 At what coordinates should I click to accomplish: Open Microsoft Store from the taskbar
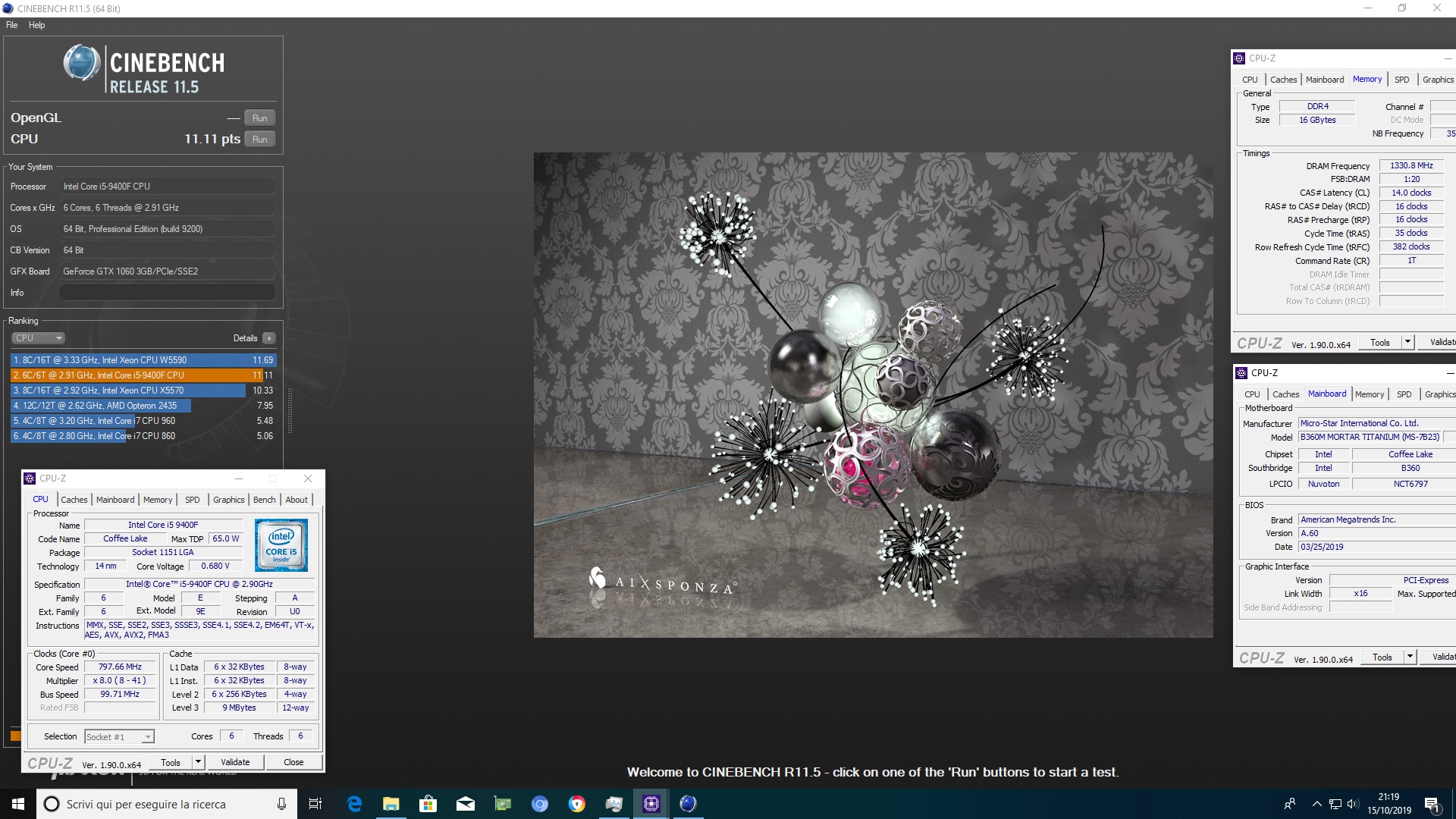pos(428,804)
